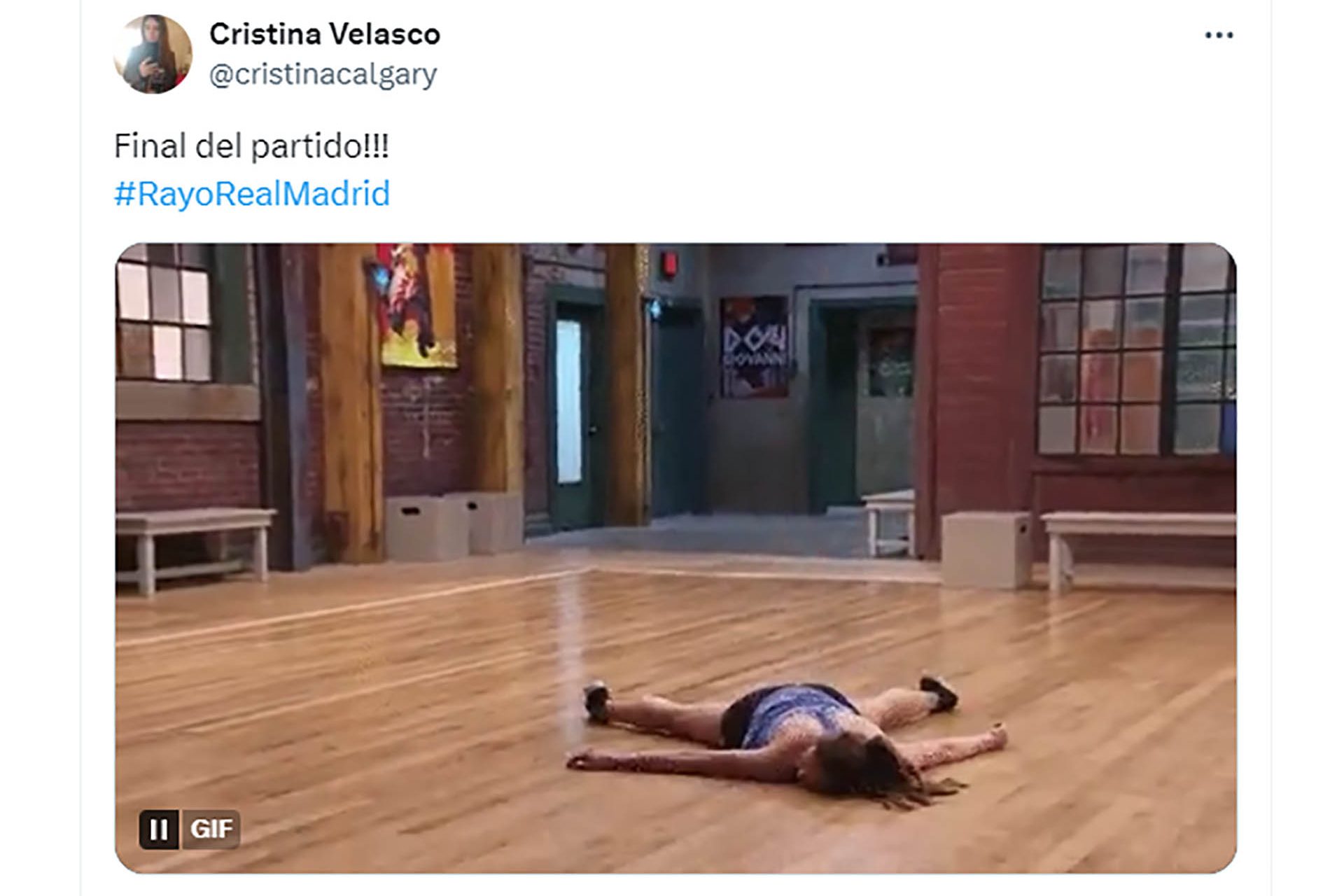This screenshot has width=1344, height=896.
Task: Click the gridded window at left of GIF
Action: click(x=165, y=314)
